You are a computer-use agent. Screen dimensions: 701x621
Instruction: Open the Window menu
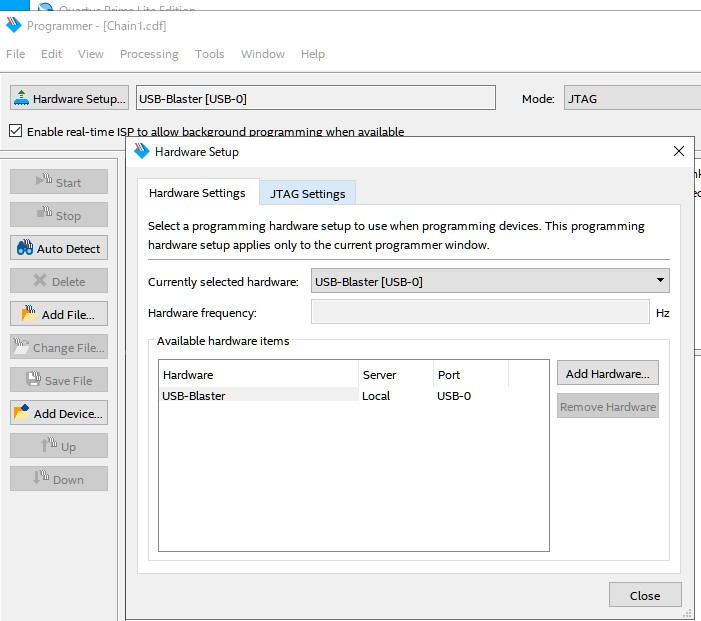point(262,54)
